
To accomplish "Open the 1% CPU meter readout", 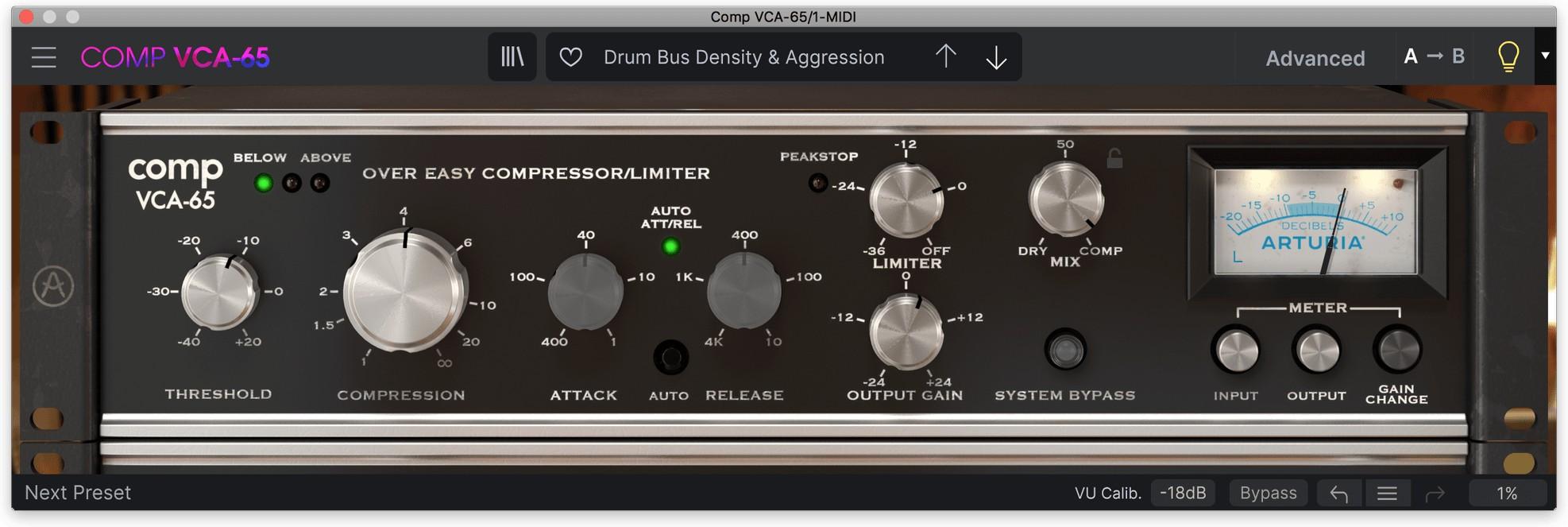I will click(1507, 494).
